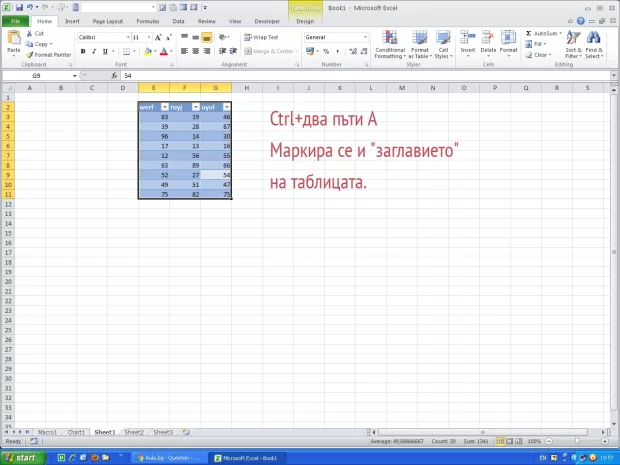Click Decrease Decimal icon
620x465 pixels.
coord(364,51)
